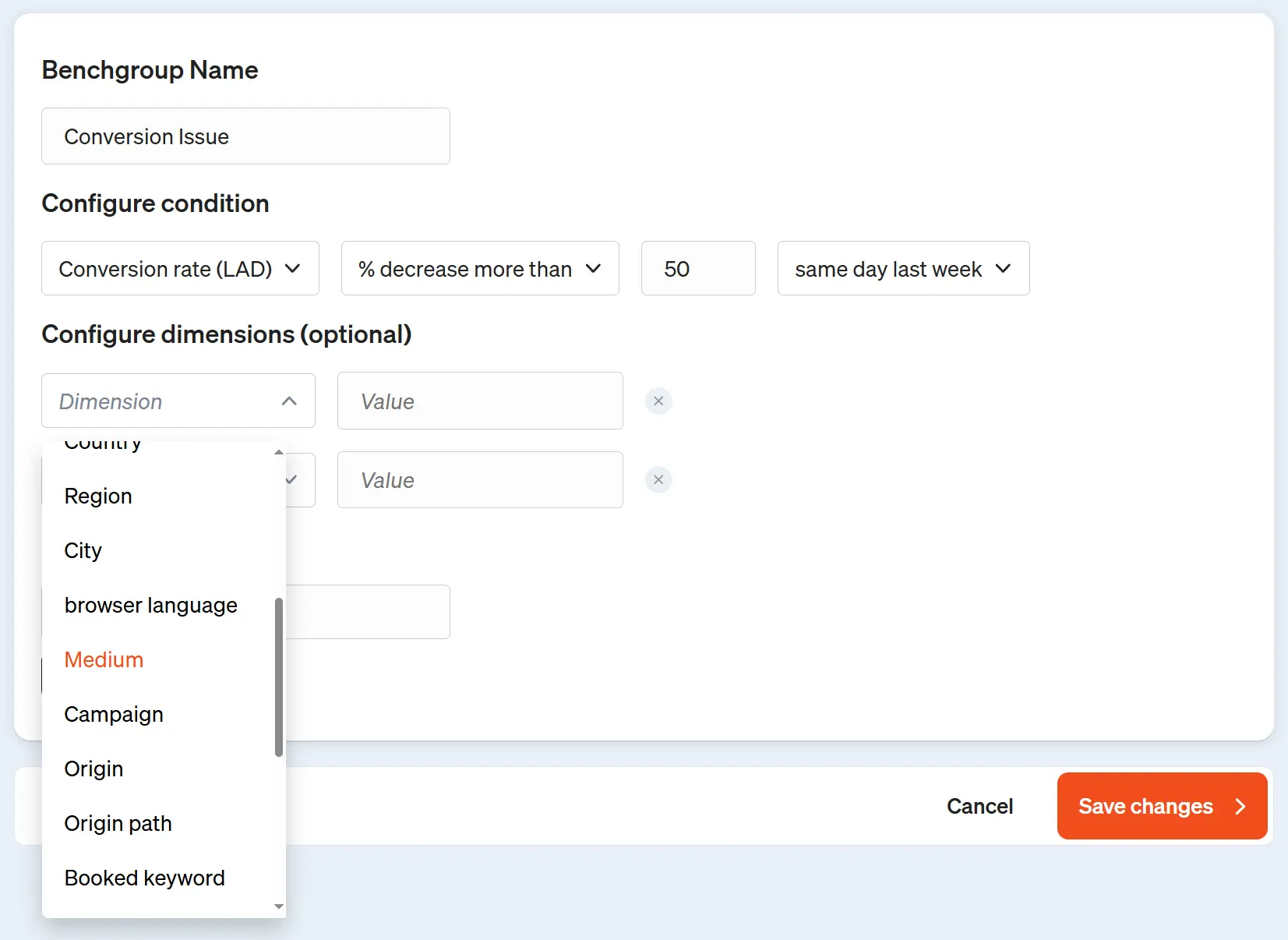Choose Campaign from the dropdown list
Viewport: 1288px width, 940px height.
pyautogui.click(x=114, y=715)
